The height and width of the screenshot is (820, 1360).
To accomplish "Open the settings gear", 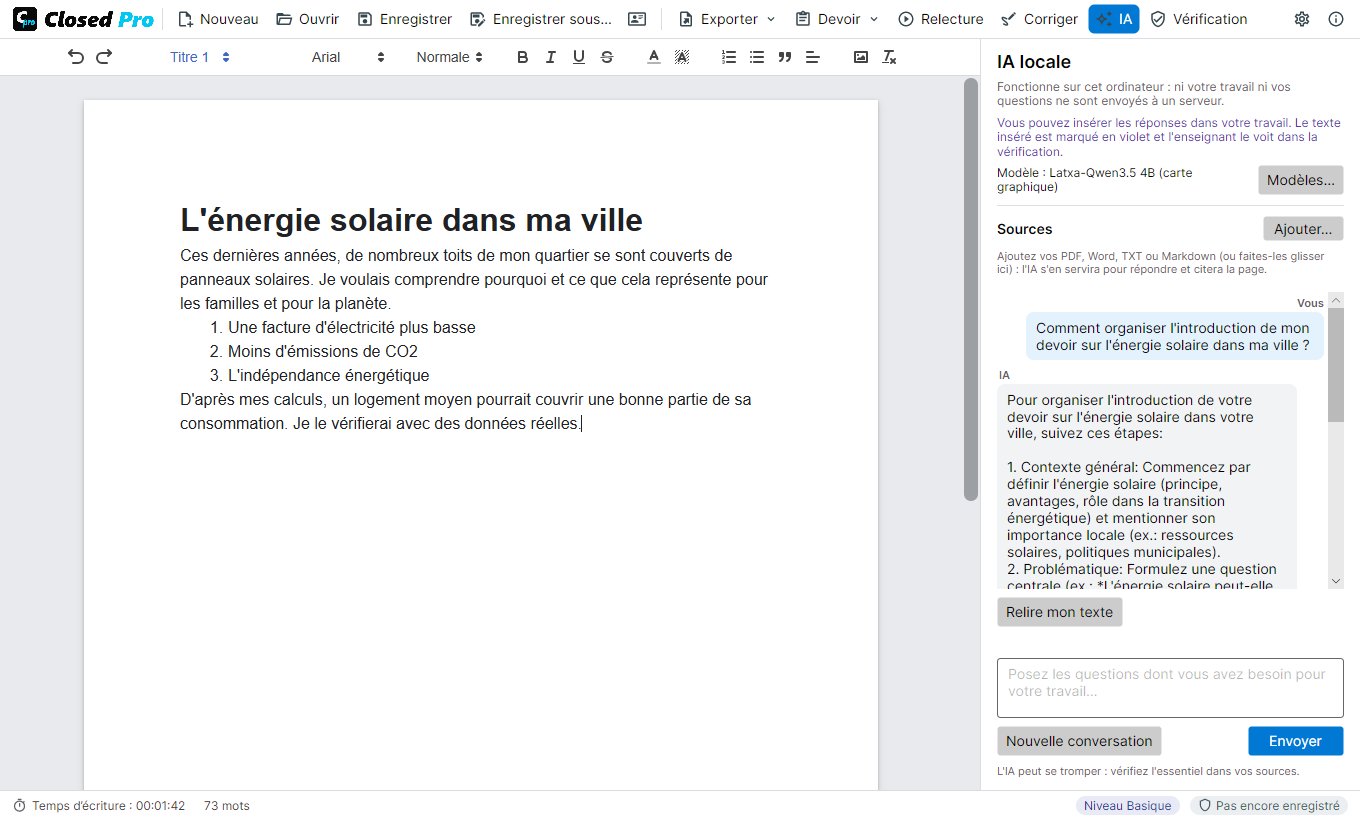I will point(1302,19).
